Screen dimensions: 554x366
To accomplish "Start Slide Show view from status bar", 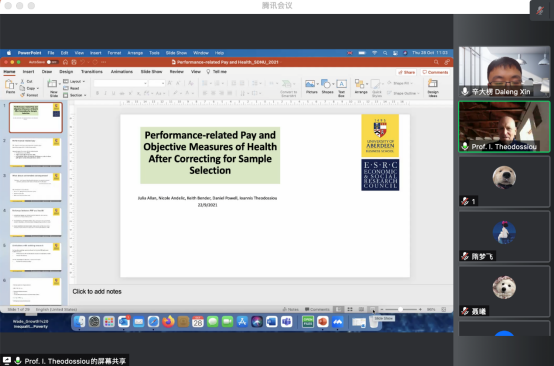I will [373, 309].
